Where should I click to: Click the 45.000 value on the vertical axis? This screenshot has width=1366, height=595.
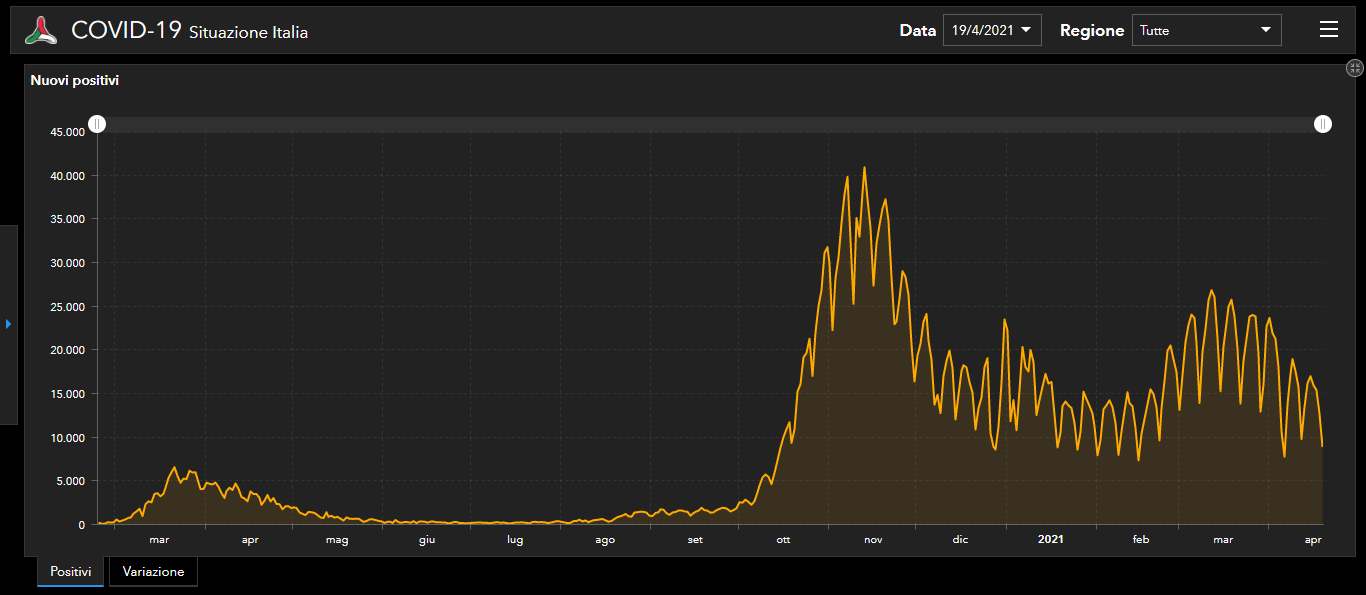68,132
